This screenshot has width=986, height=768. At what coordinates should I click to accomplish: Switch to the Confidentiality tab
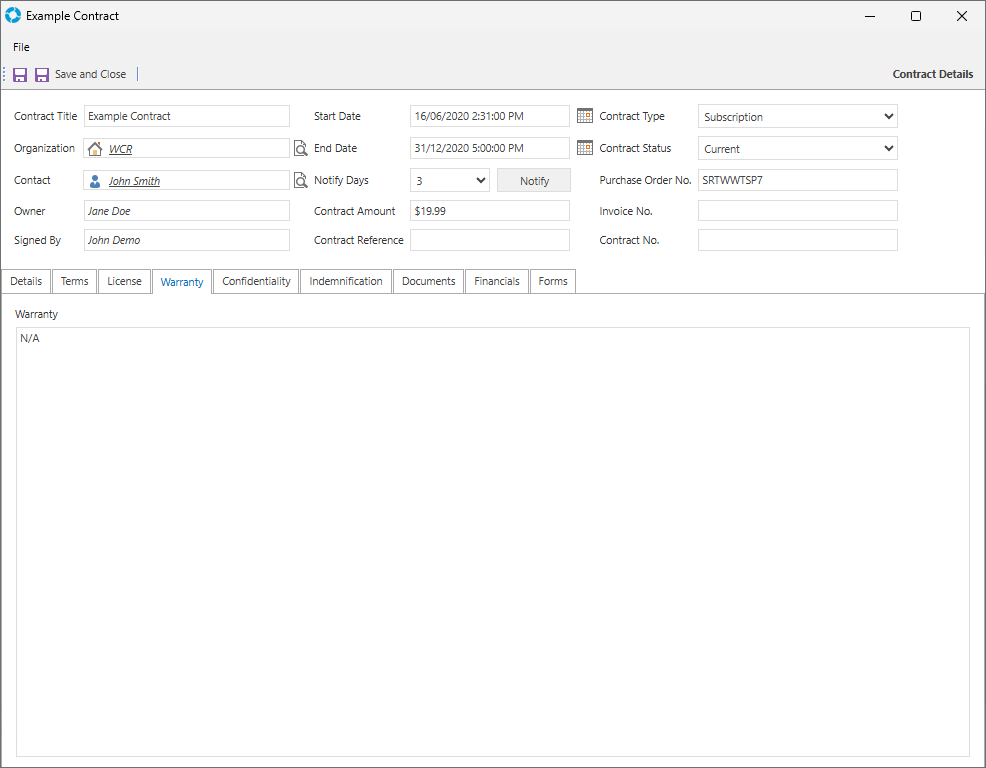click(256, 282)
